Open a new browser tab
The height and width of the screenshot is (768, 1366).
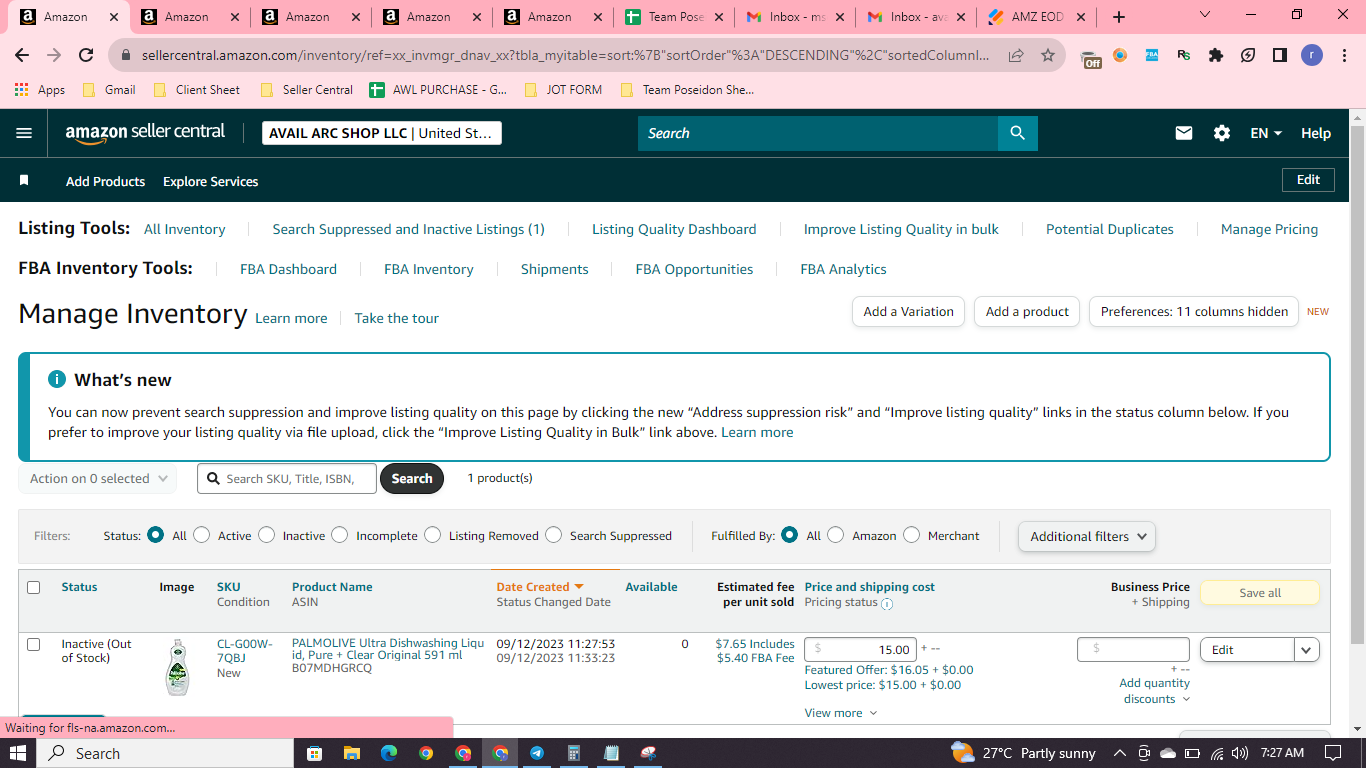tap(1119, 17)
